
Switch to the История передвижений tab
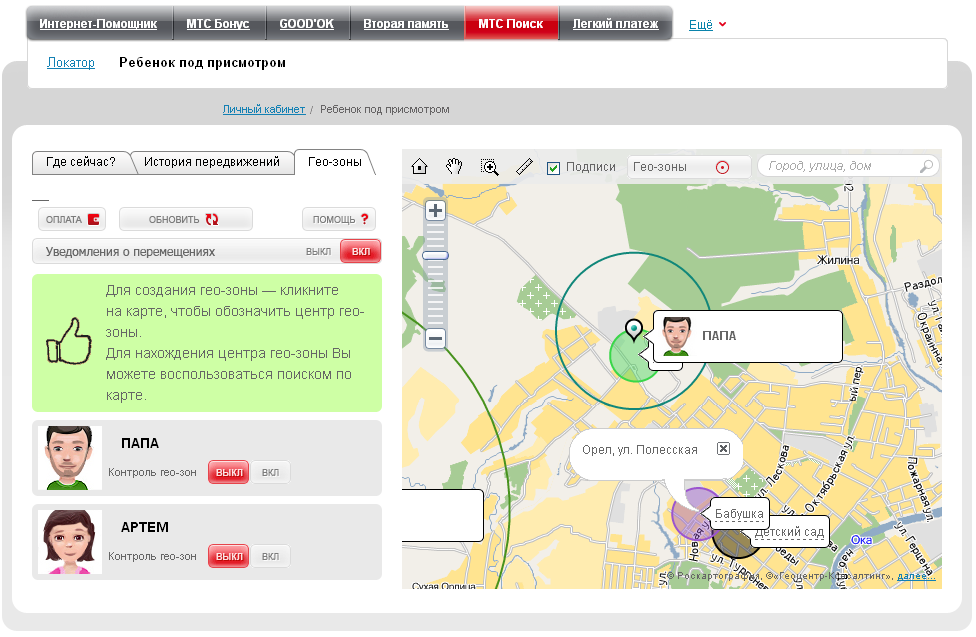coord(212,162)
